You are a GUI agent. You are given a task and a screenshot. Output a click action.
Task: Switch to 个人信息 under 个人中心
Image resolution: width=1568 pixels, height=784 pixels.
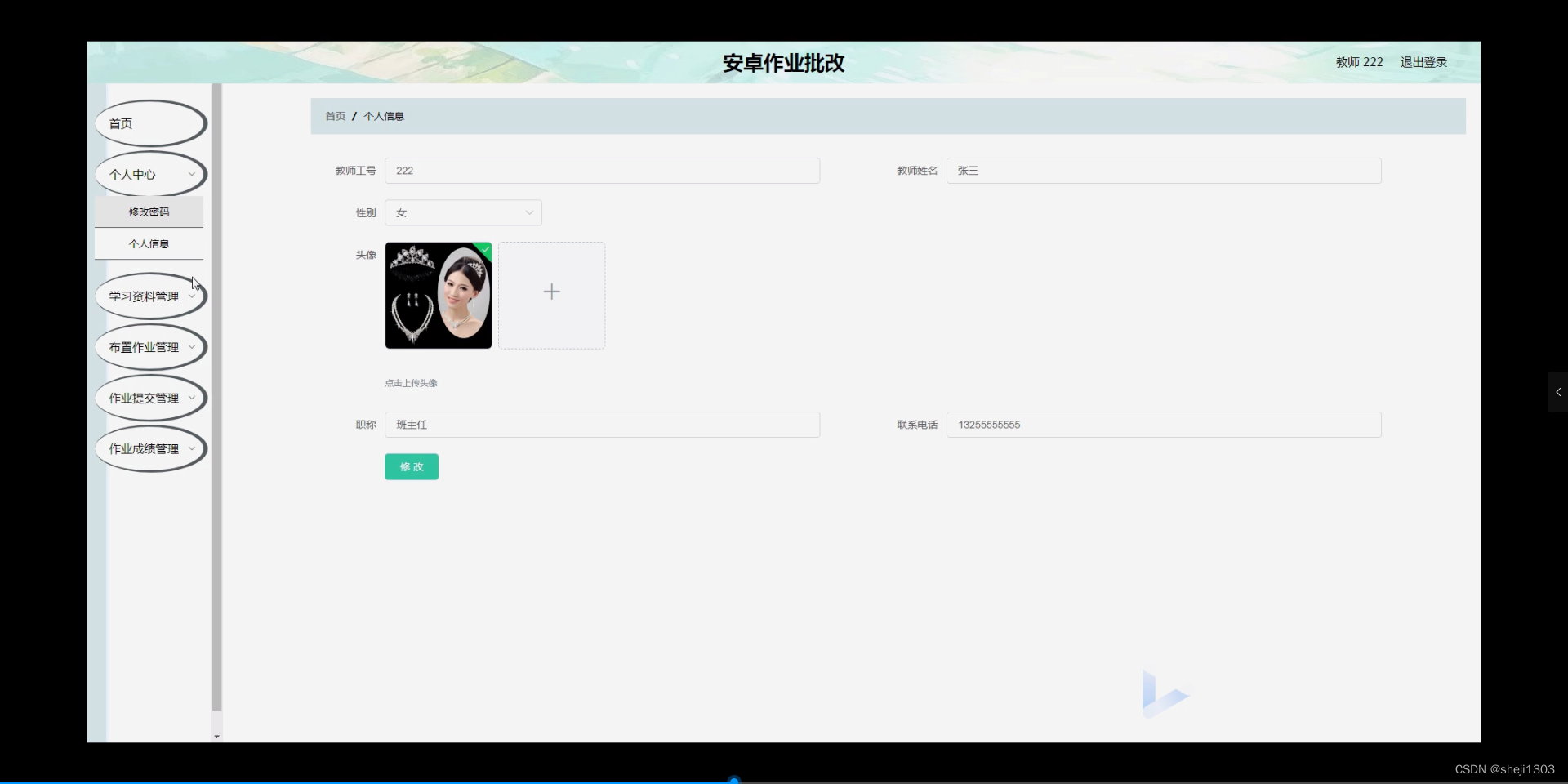pyautogui.click(x=149, y=243)
